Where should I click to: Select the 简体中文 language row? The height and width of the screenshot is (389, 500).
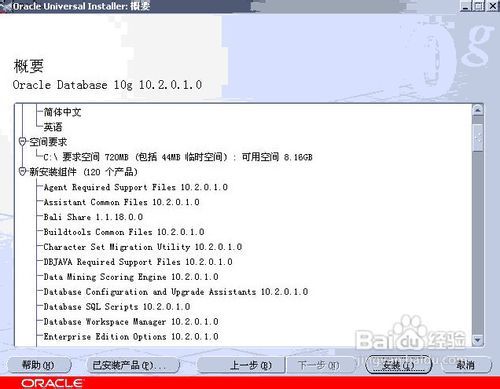click(62, 112)
